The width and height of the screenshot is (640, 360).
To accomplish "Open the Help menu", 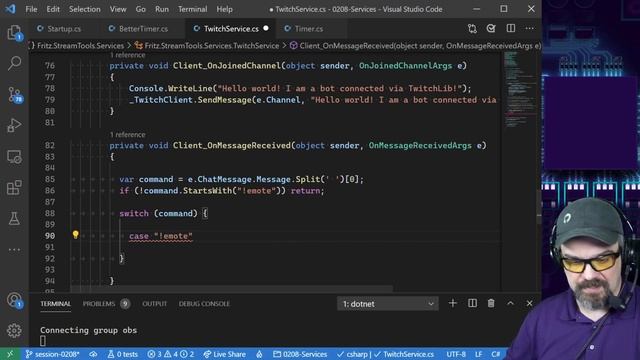I will click(x=224, y=9).
